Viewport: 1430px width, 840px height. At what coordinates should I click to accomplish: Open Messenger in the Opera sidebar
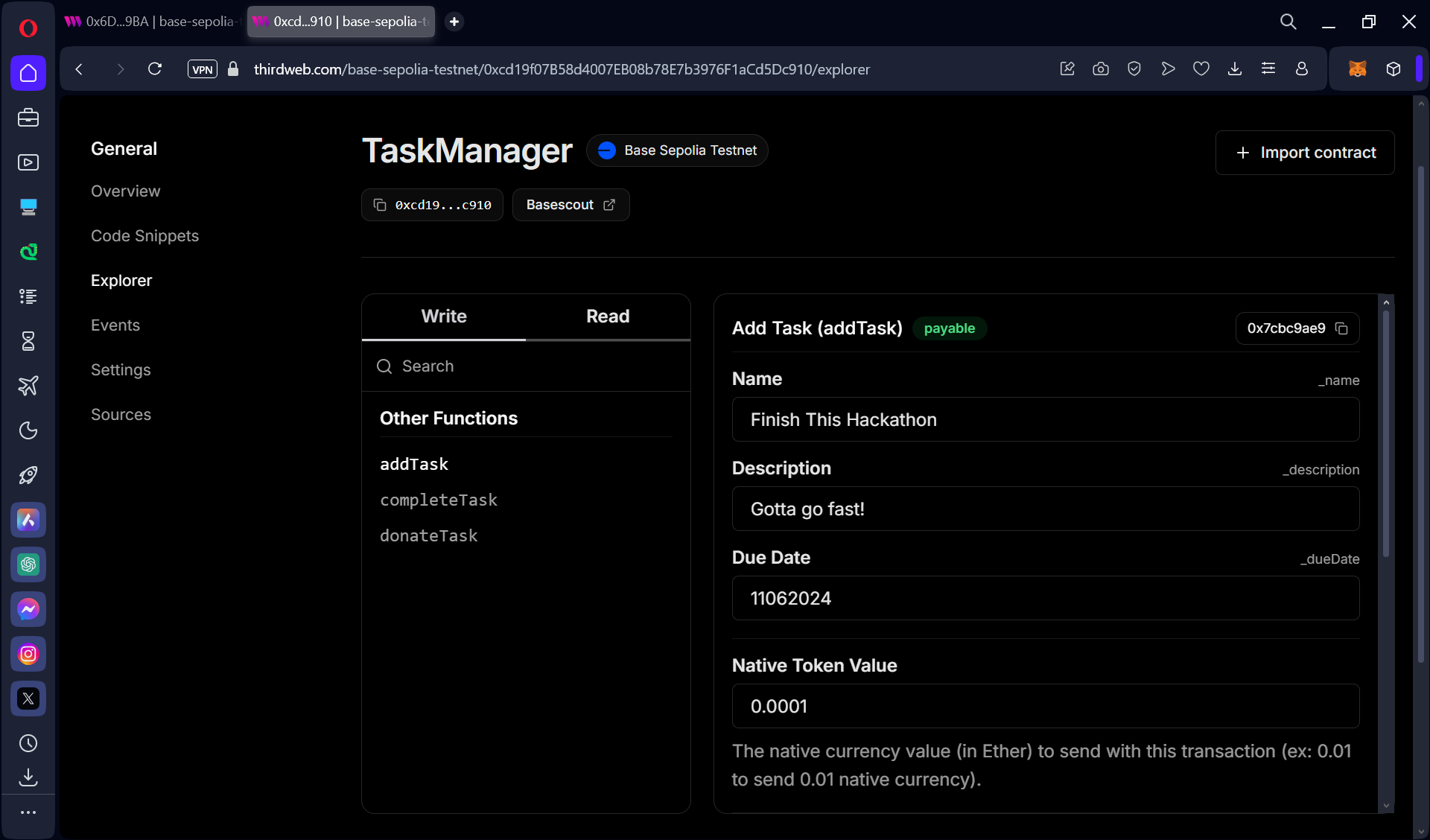coord(28,610)
